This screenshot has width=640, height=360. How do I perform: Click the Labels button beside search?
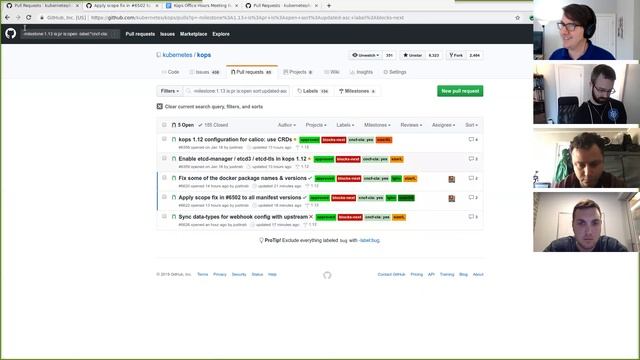pyautogui.click(x=313, y=91)
